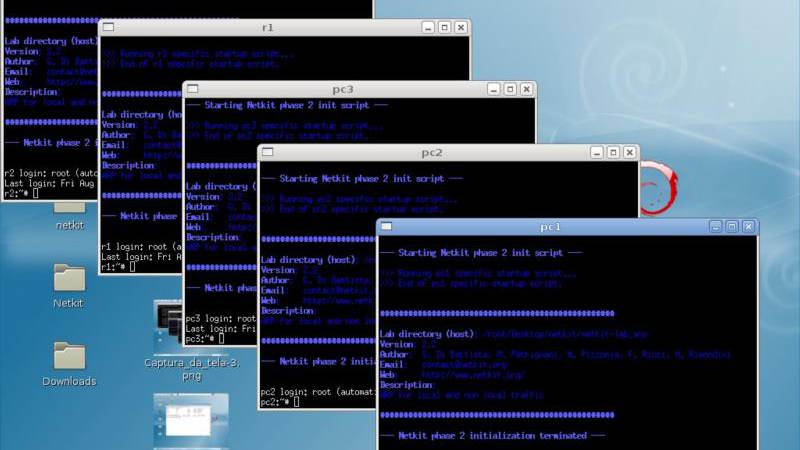Maximize the pc2 terminal window
800x450 pixels.
(612, 152)
